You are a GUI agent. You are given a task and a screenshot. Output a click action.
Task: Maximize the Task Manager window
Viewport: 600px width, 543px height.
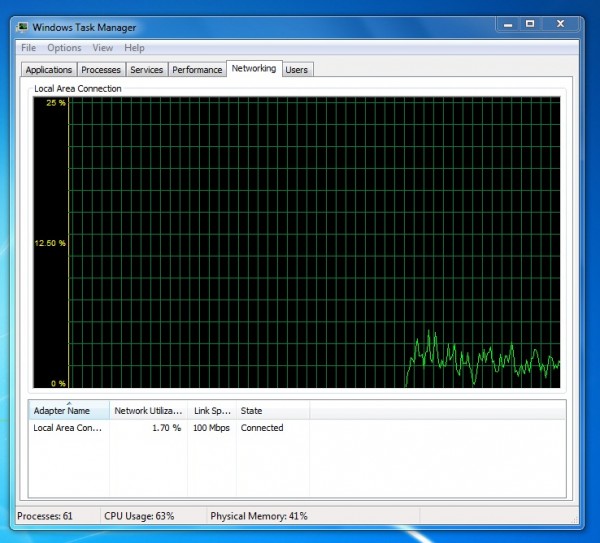pos(530,24)
